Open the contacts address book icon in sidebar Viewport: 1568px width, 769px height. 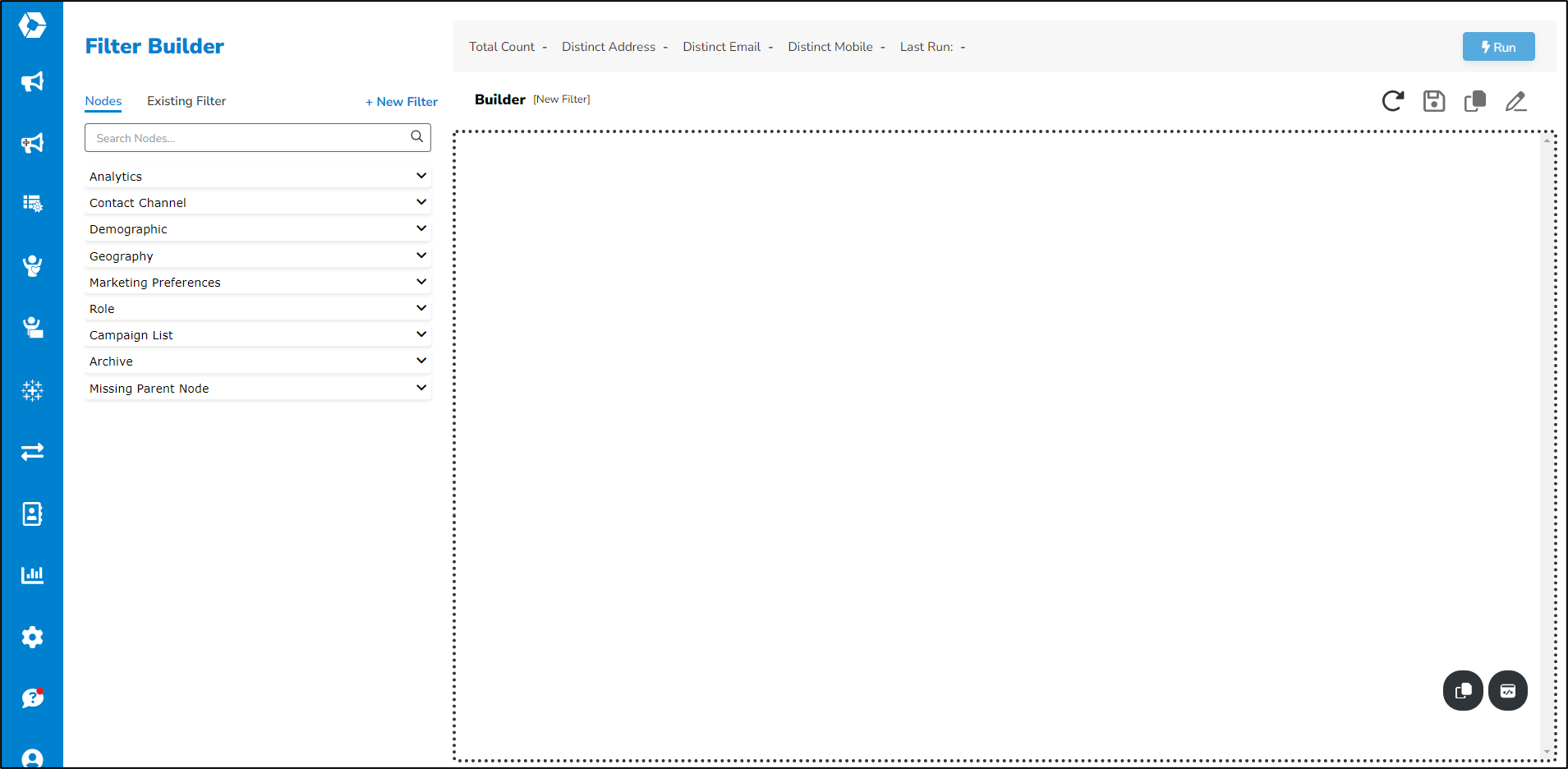pyautogui.click(x=32, y=513)
